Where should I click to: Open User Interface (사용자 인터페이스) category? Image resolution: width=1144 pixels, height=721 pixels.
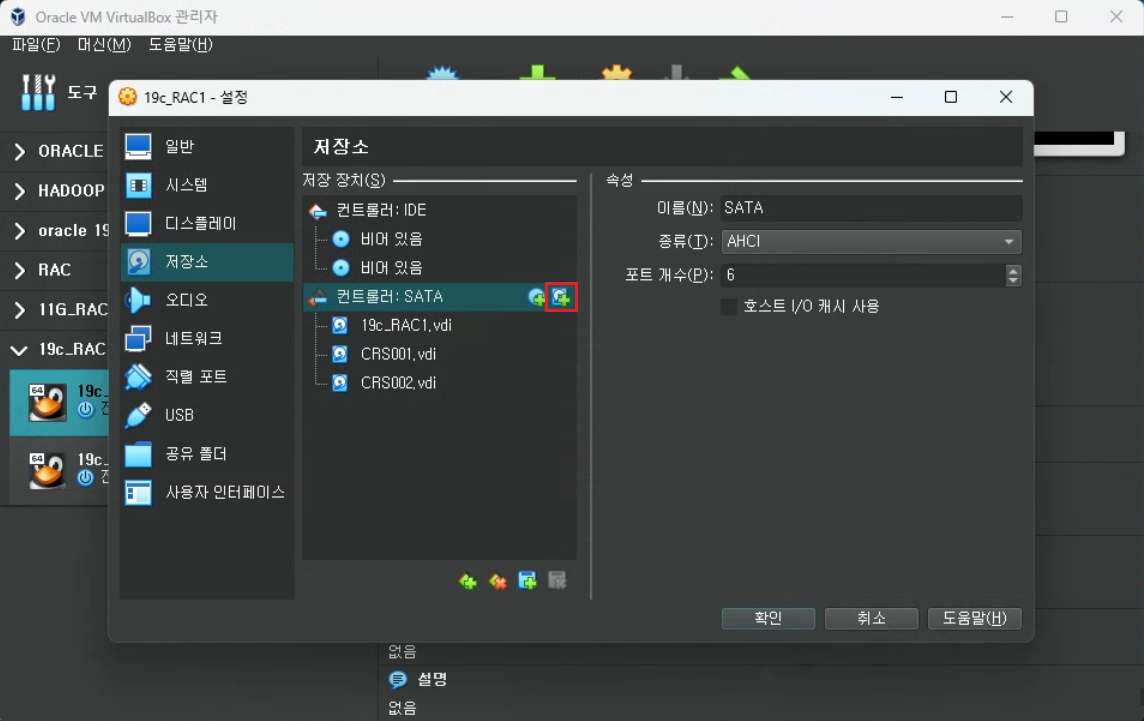coord(207,493)
